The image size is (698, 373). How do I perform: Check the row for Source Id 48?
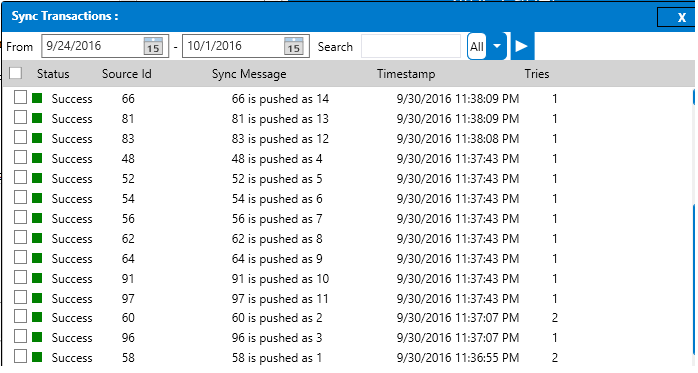coord(20,157)
